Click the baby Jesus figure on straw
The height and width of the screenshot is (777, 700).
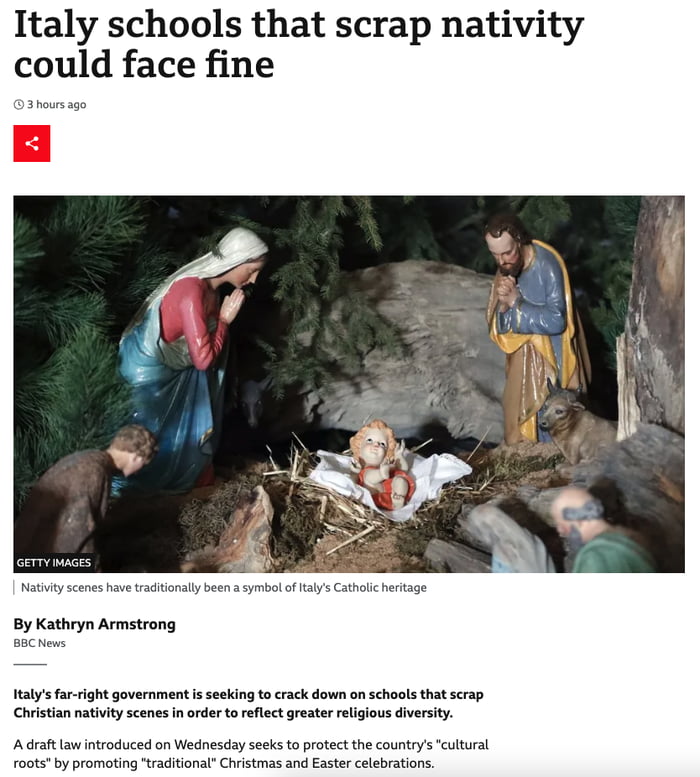pos(381,465)
